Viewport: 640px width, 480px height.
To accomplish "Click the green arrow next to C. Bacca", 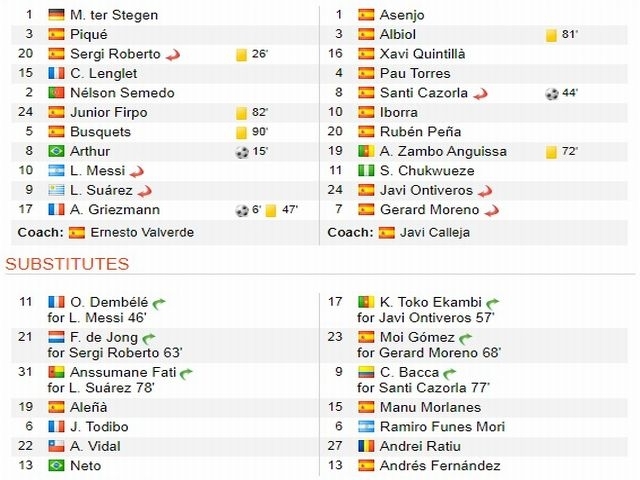I will click(x=449, y=373).
